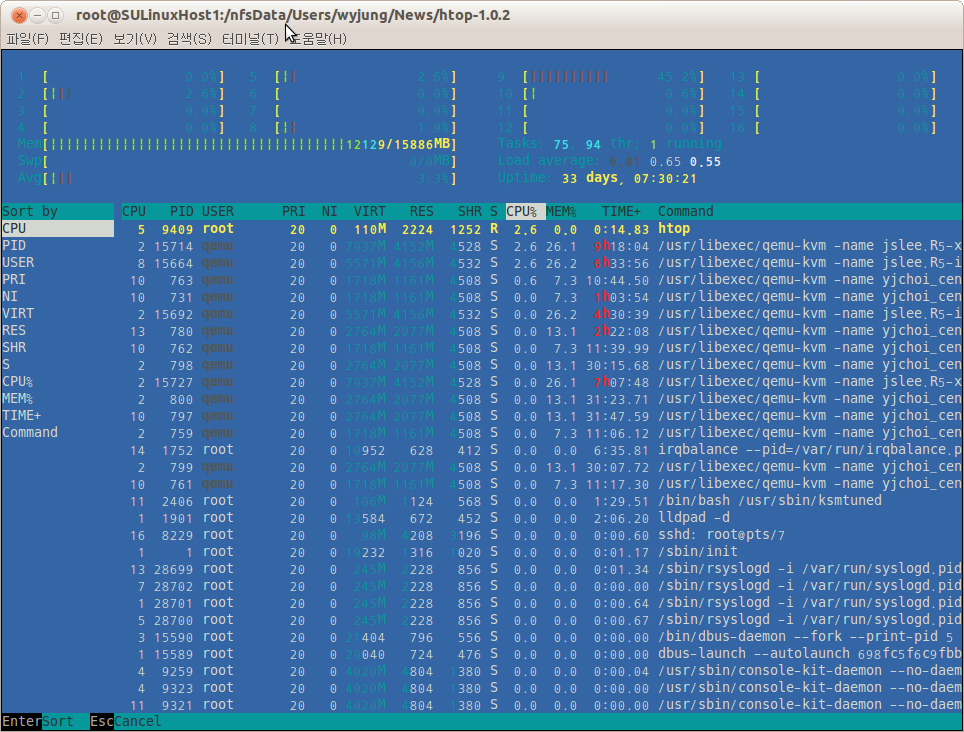
Task: Select MEM% in Sort by list
Action: tap(57, 399)
